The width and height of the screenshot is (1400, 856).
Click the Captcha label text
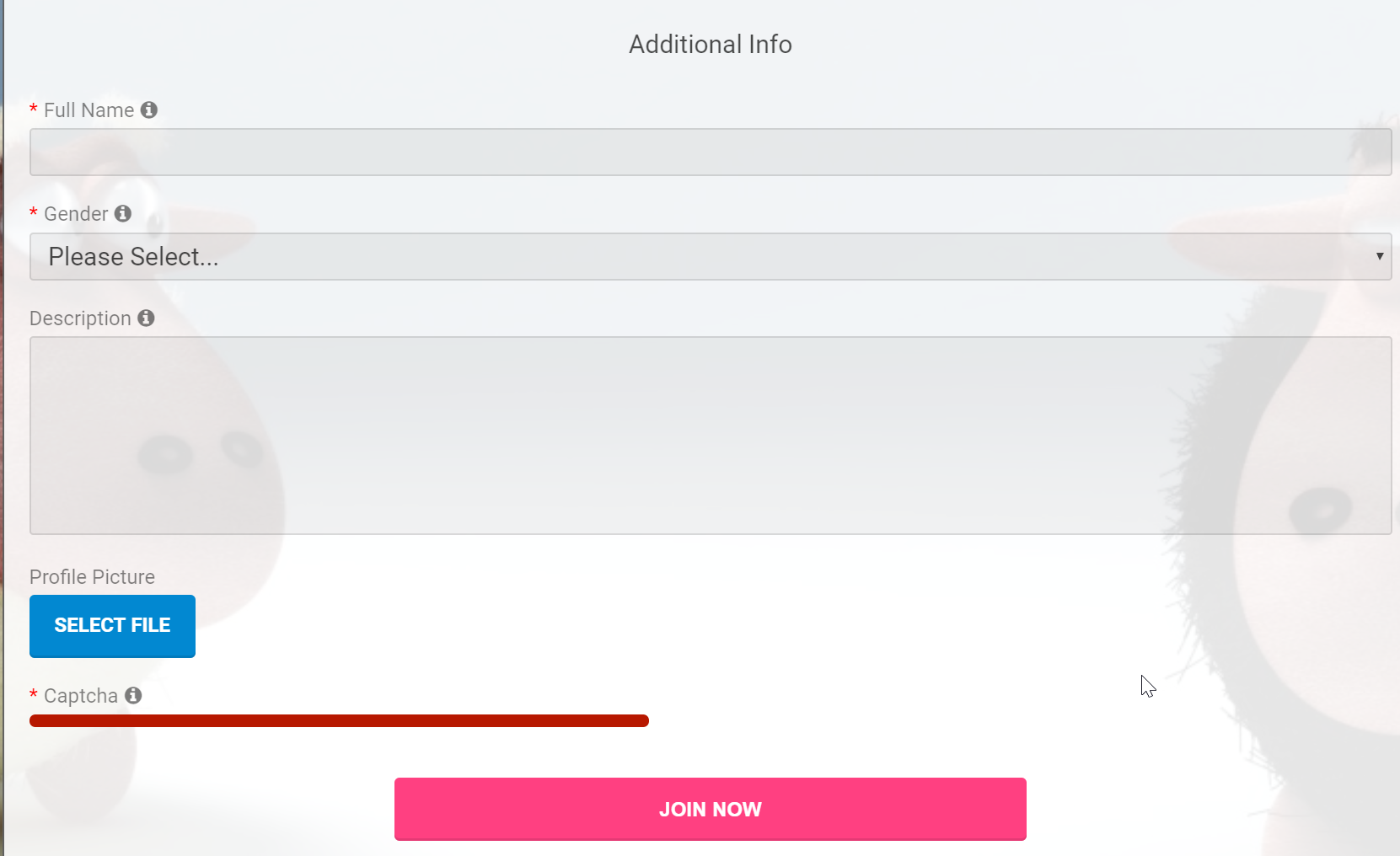tap(81, 696)
